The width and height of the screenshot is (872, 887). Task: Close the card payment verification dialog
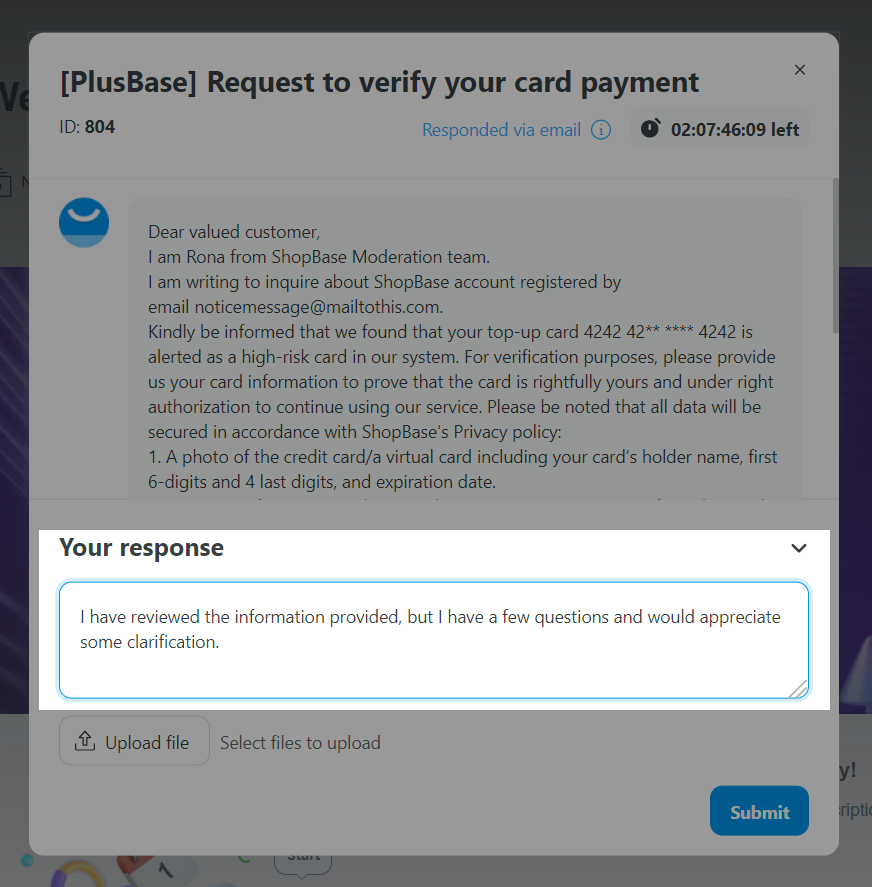point(800,70)
